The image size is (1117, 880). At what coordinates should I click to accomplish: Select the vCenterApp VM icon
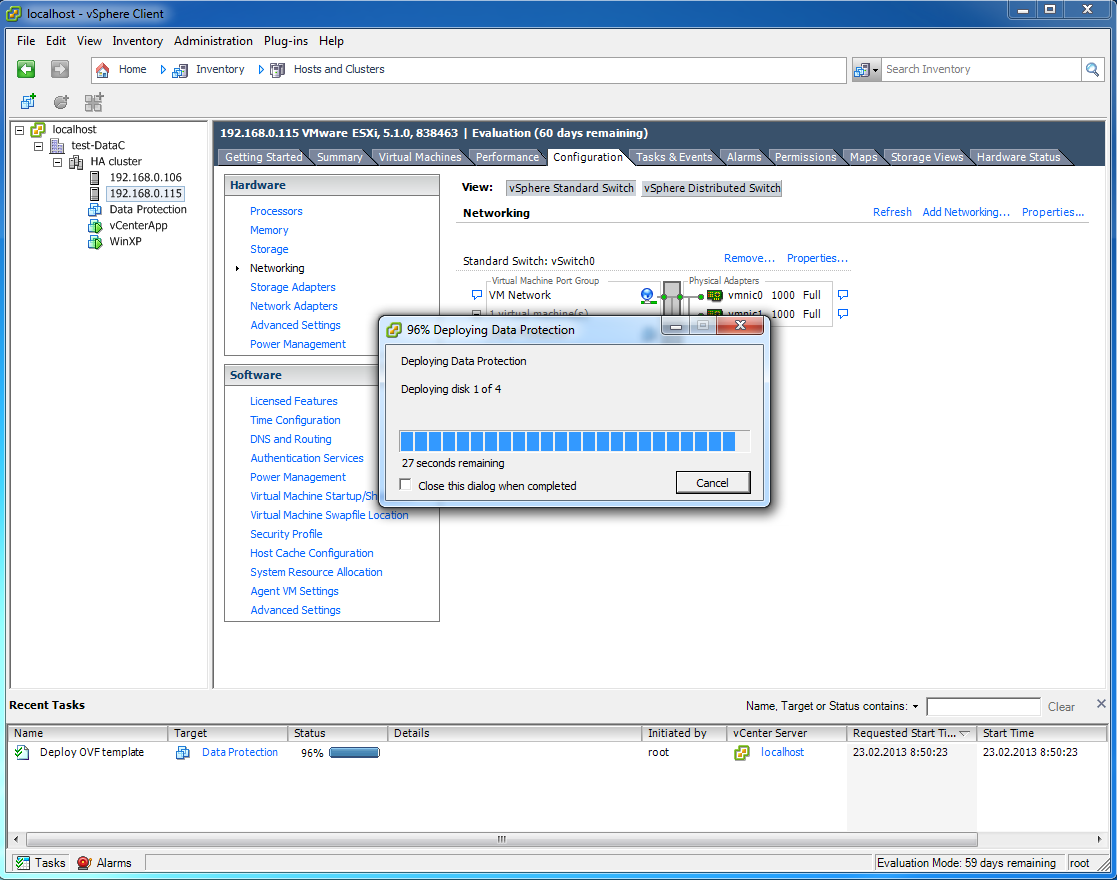pyautogui.click(x=95, y=225)
